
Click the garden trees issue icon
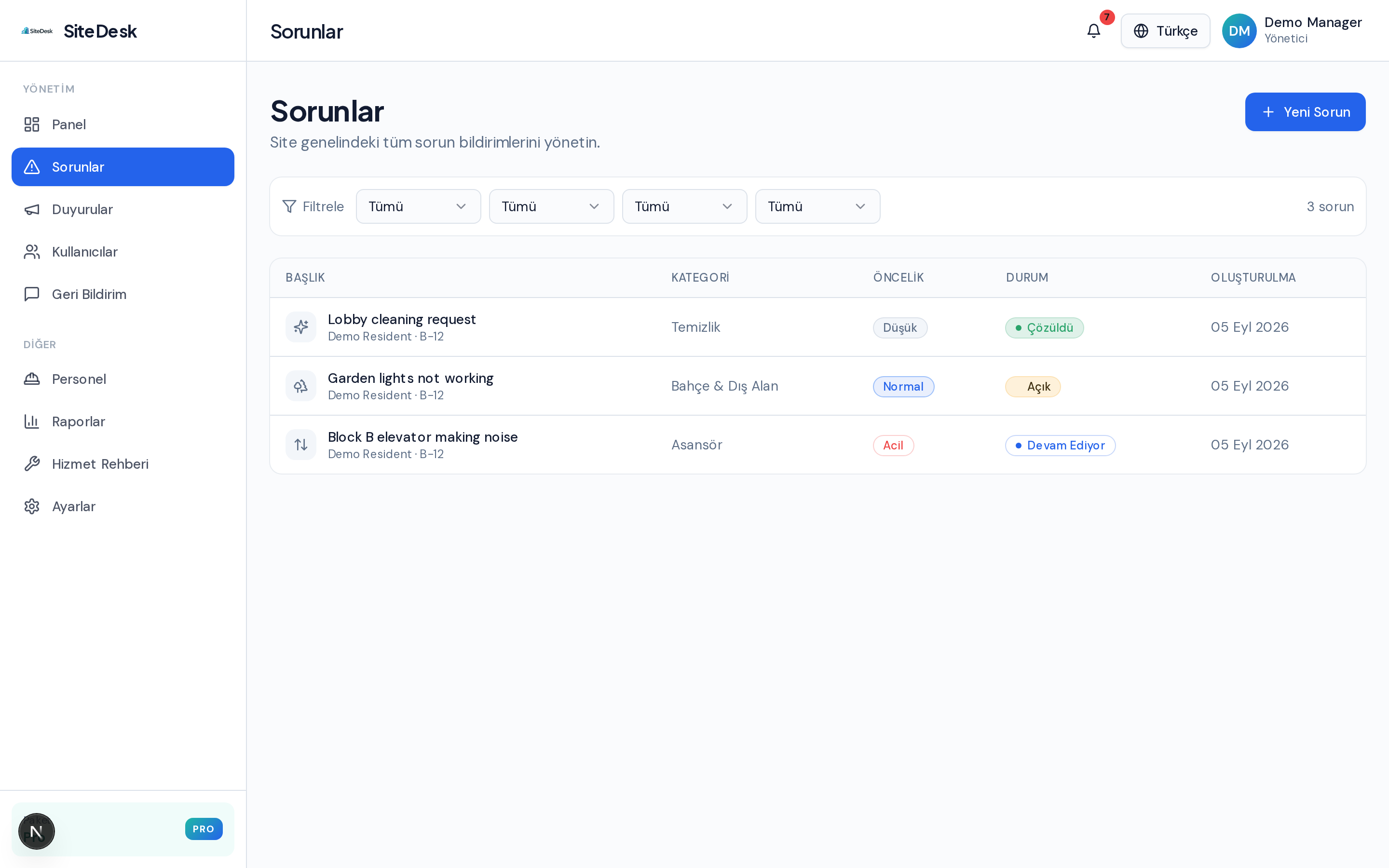coord(301,386)
